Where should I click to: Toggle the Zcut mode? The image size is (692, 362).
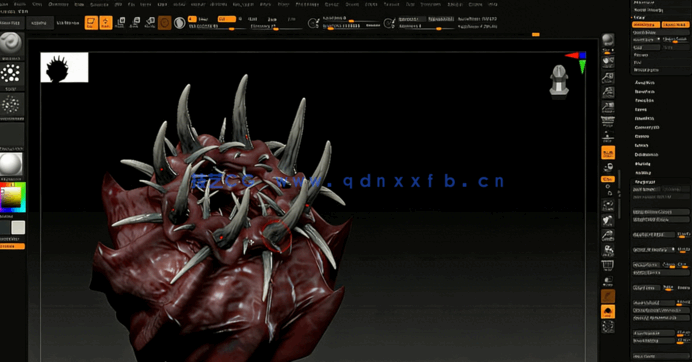click(291, 19)
